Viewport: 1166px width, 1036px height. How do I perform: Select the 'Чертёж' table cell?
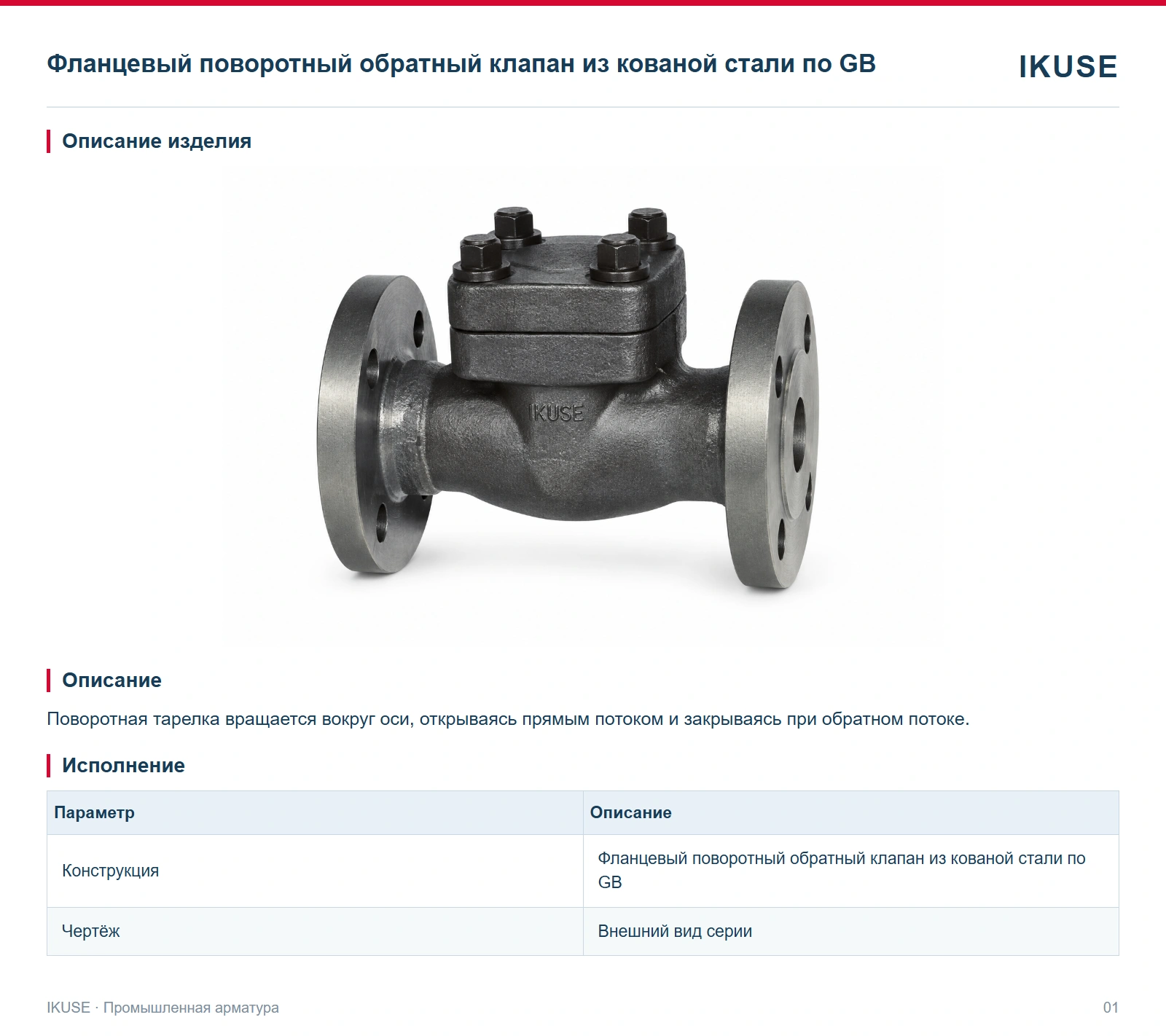pyautogui.click(x=315, y=932)
